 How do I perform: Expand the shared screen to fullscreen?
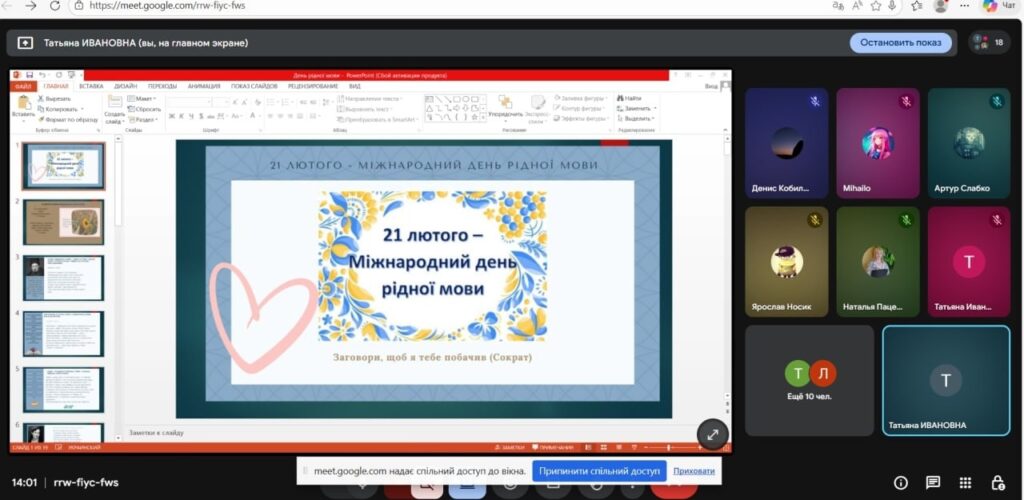click(712, 434)
